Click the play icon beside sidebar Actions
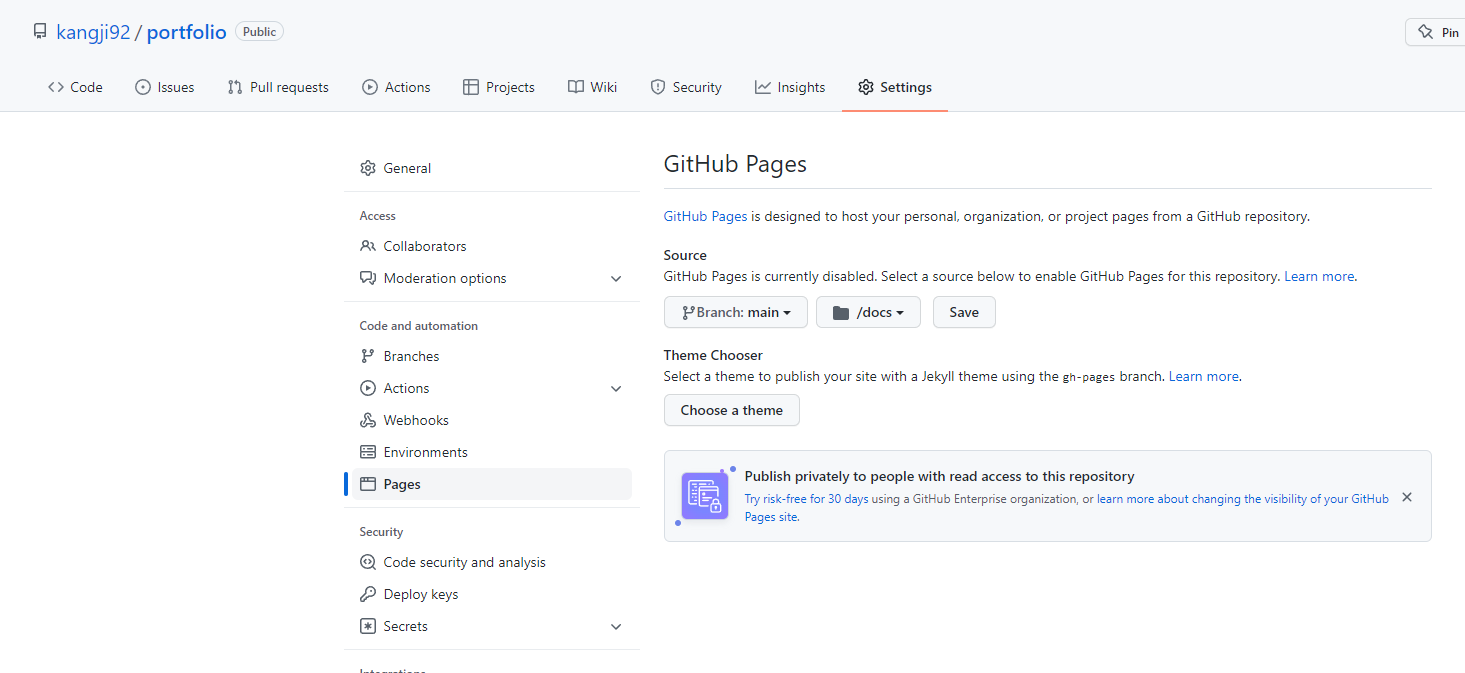The height and width of the screenshot is (673, 1465). tap(368, 388)
